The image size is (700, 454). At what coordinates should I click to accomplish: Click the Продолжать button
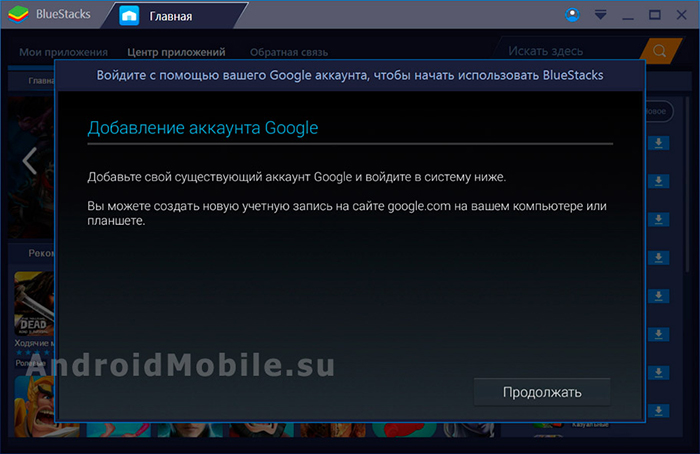click(542, 392)
